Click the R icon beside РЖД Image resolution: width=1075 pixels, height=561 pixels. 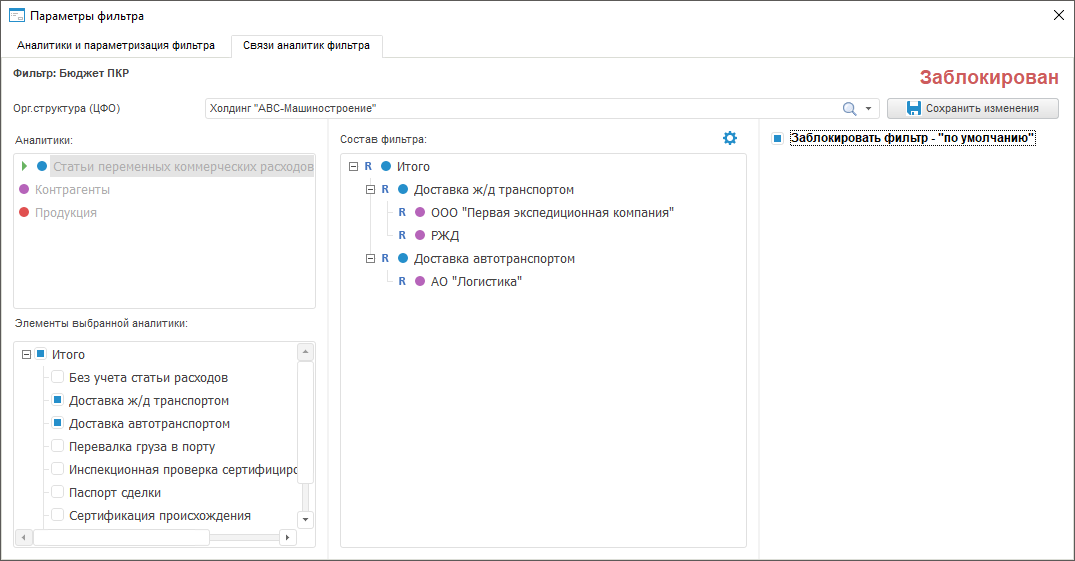click(403, 235)
